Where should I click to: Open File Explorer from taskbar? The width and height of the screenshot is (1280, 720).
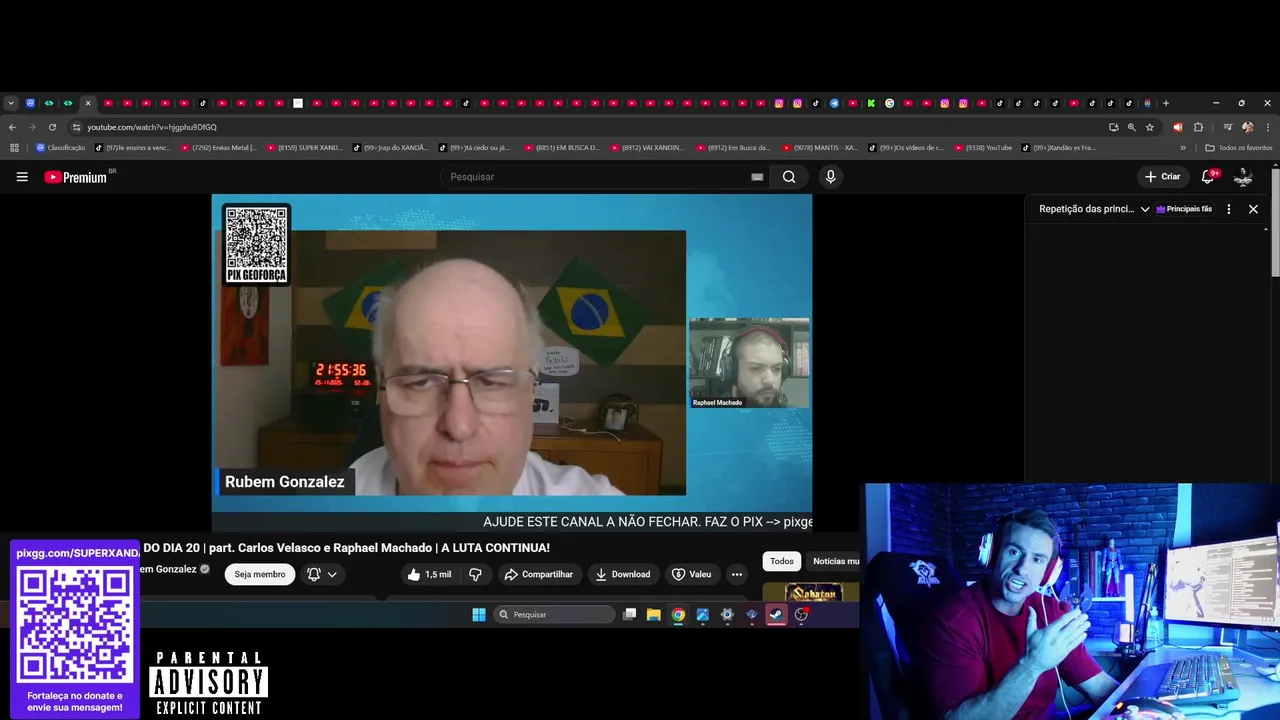(x=653, y=615)
